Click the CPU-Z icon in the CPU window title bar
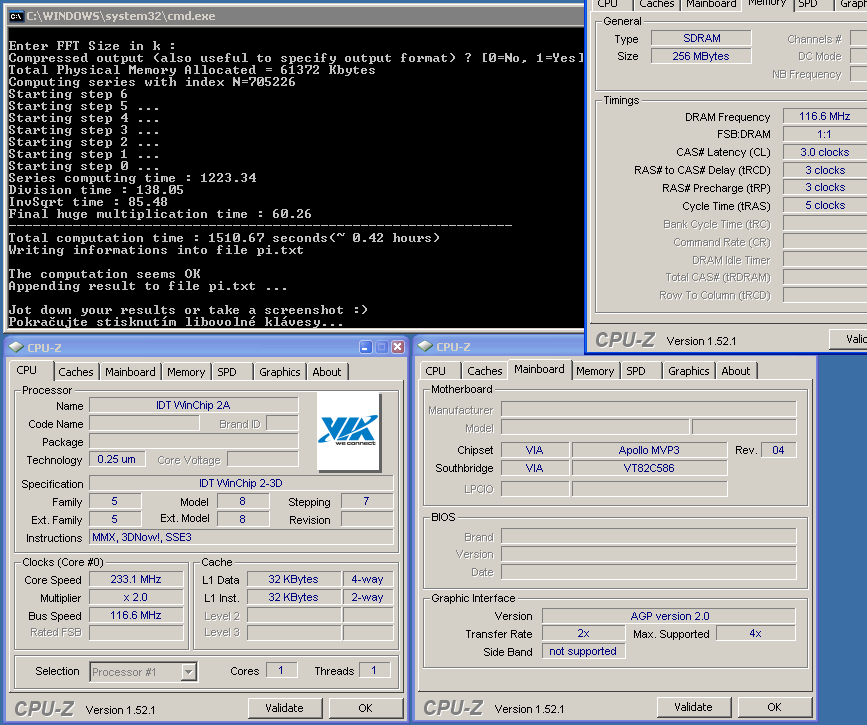The width and height of the screenshot is (867, 725). (15, 347)
